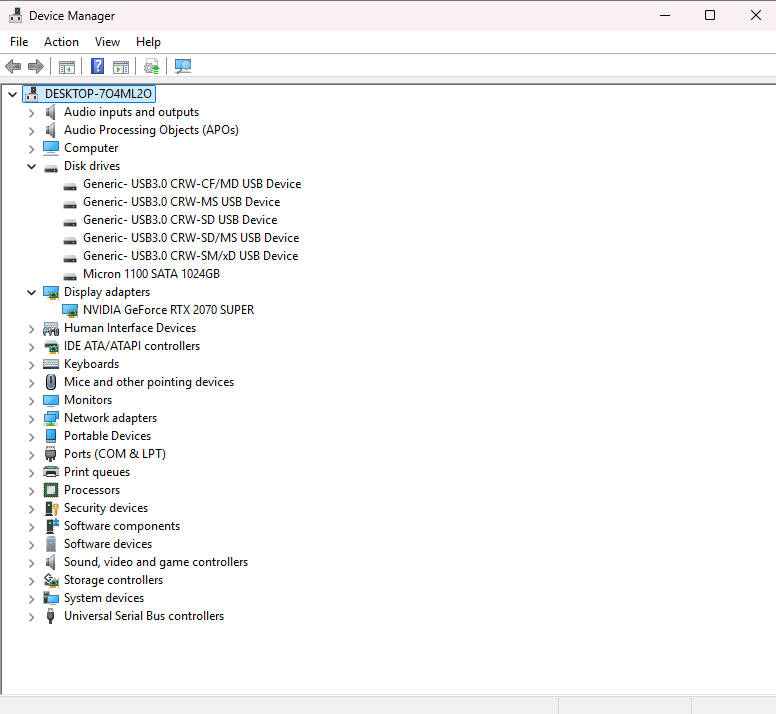Select Micron 1100 SATA 1024GB drive
776x714 pixels.
pyautogui.click(x=151, y=274)
